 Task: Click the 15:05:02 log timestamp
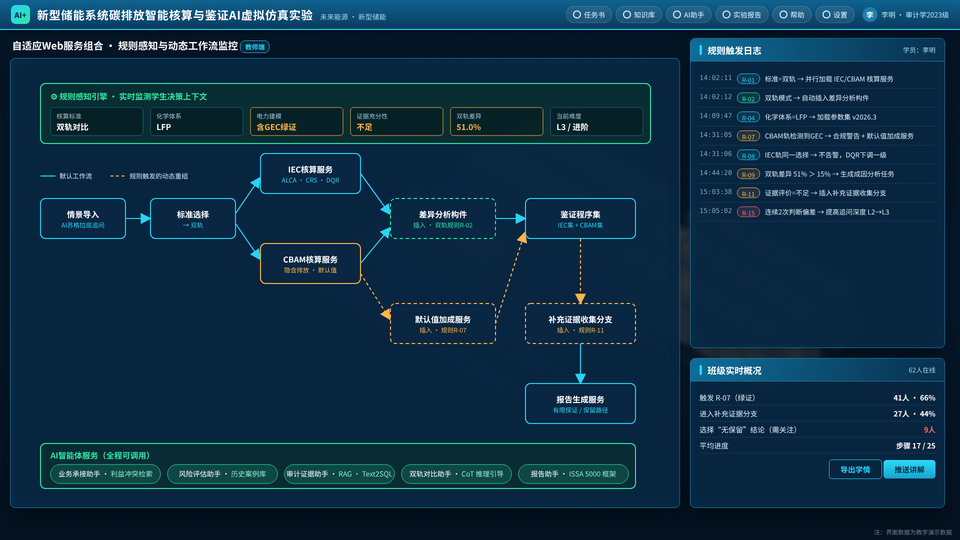click(x=715, y=211)
